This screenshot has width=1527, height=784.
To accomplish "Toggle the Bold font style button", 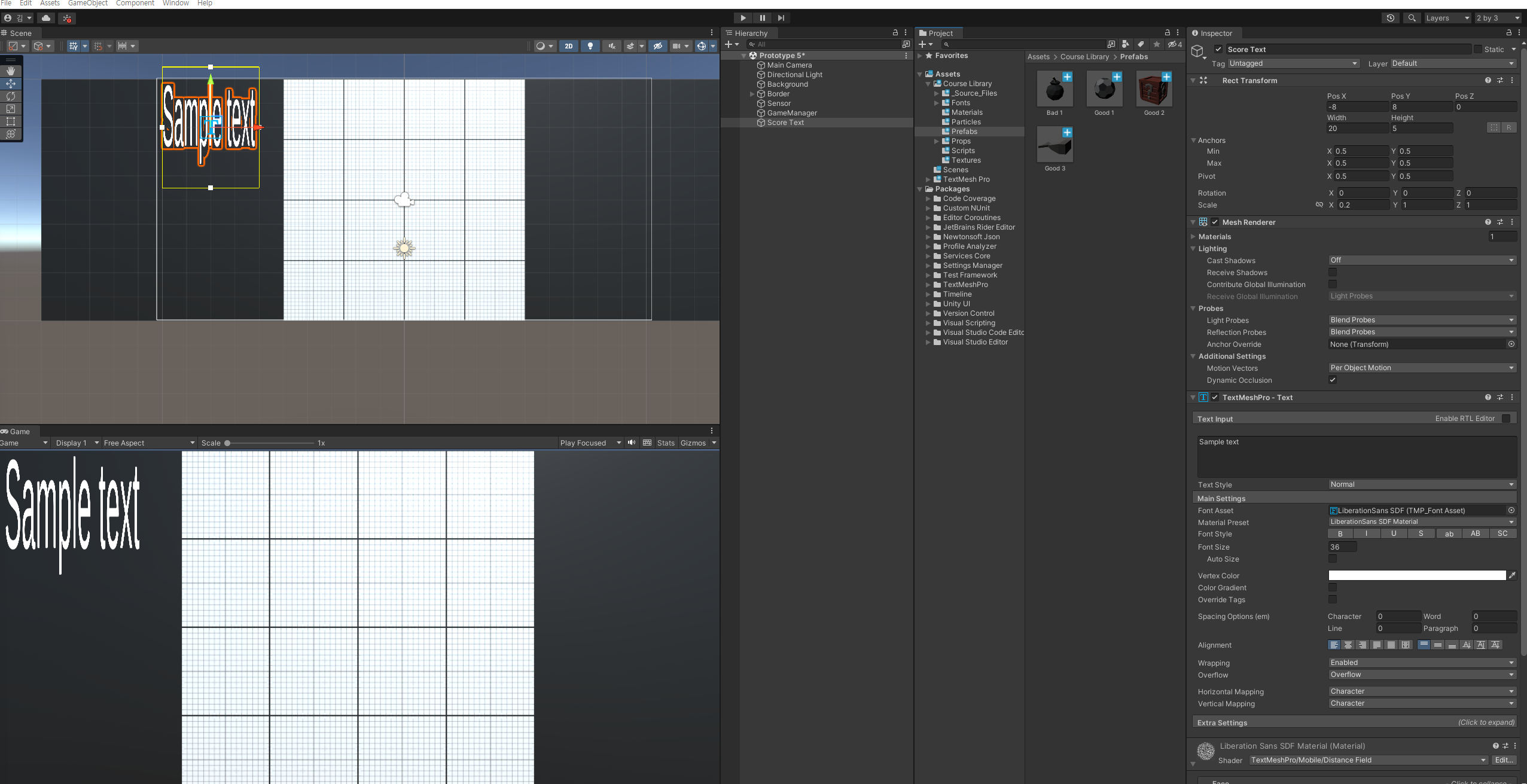I will coord(1340,533).
